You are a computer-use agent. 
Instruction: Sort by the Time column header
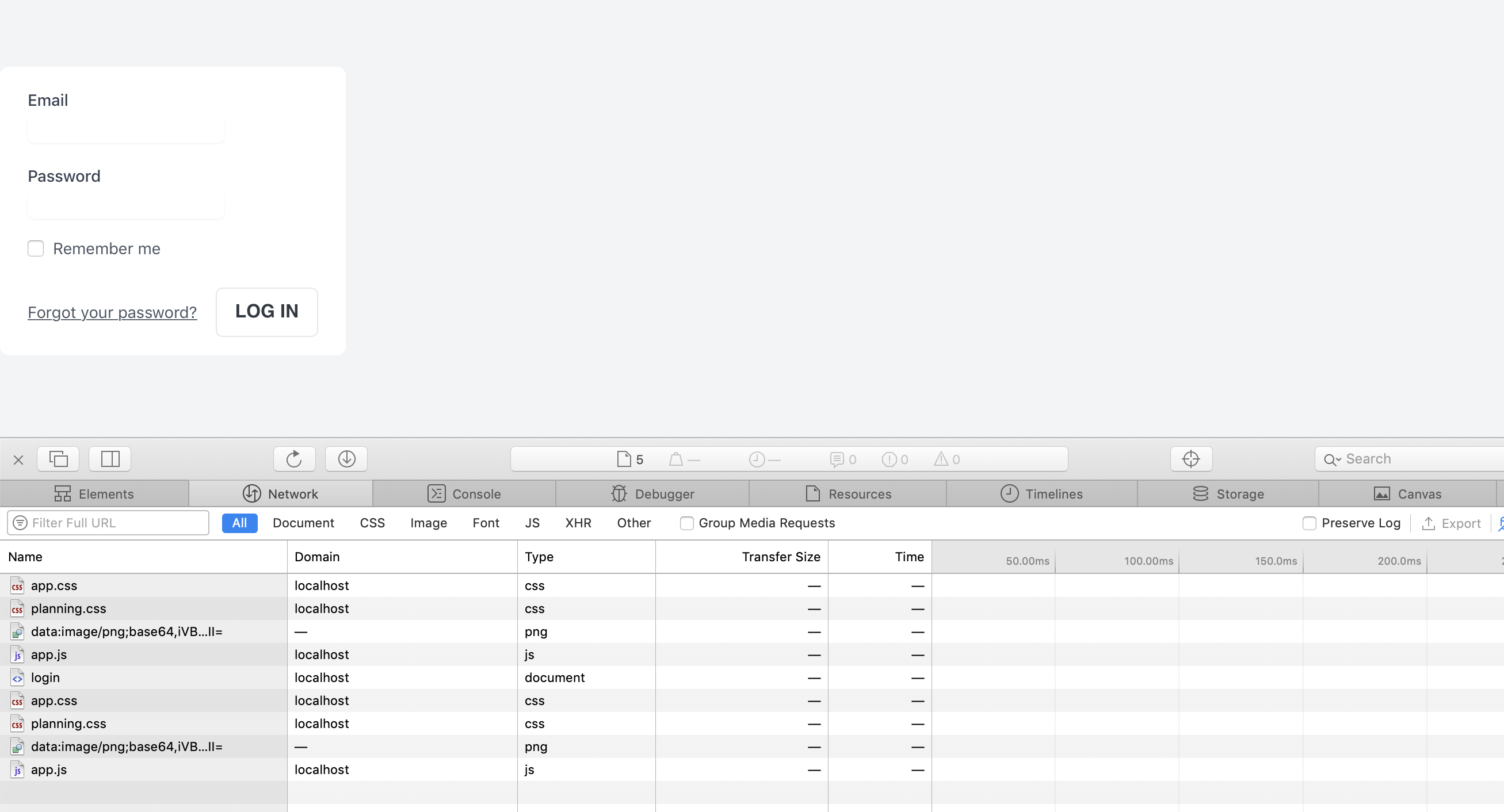click(x=880, y=557)
